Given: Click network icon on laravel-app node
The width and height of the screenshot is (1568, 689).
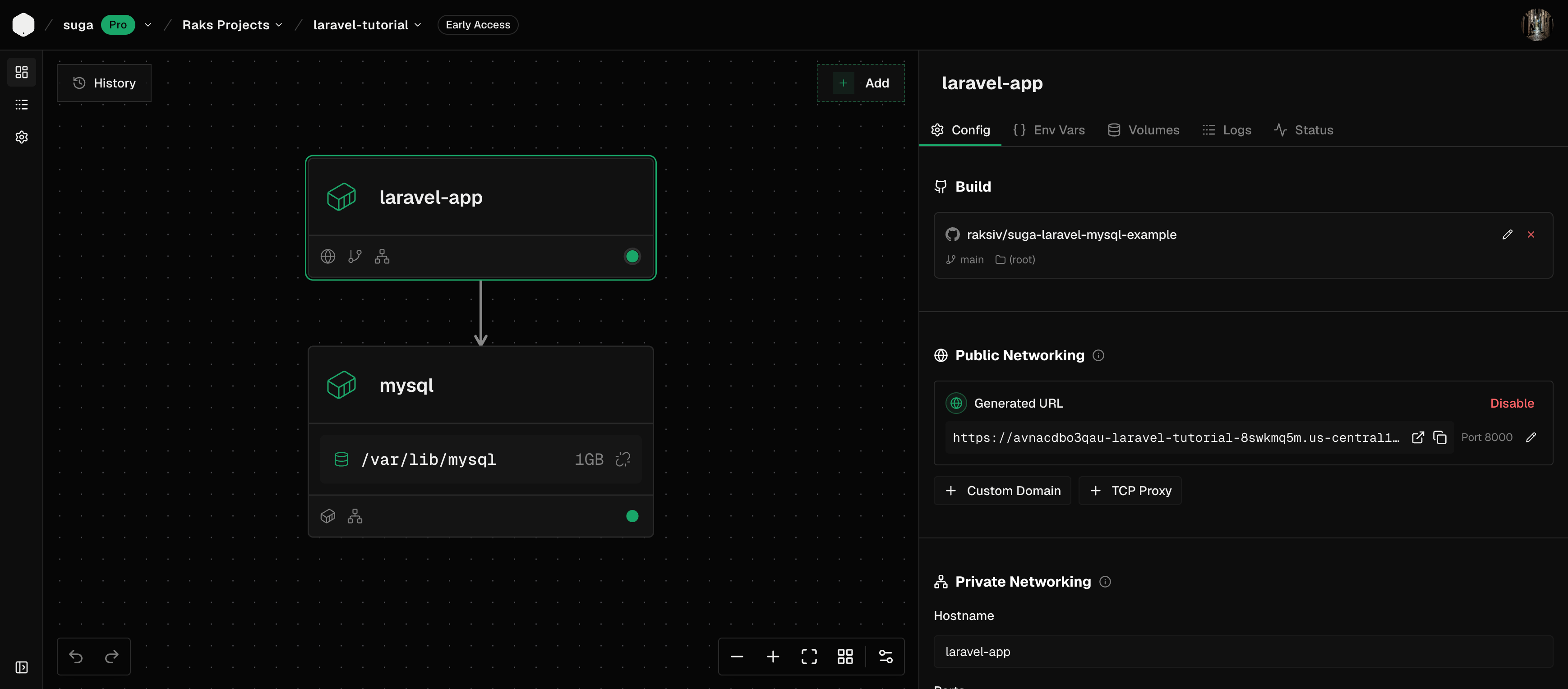Looking at the screenshot, I should tap(382, 257).
